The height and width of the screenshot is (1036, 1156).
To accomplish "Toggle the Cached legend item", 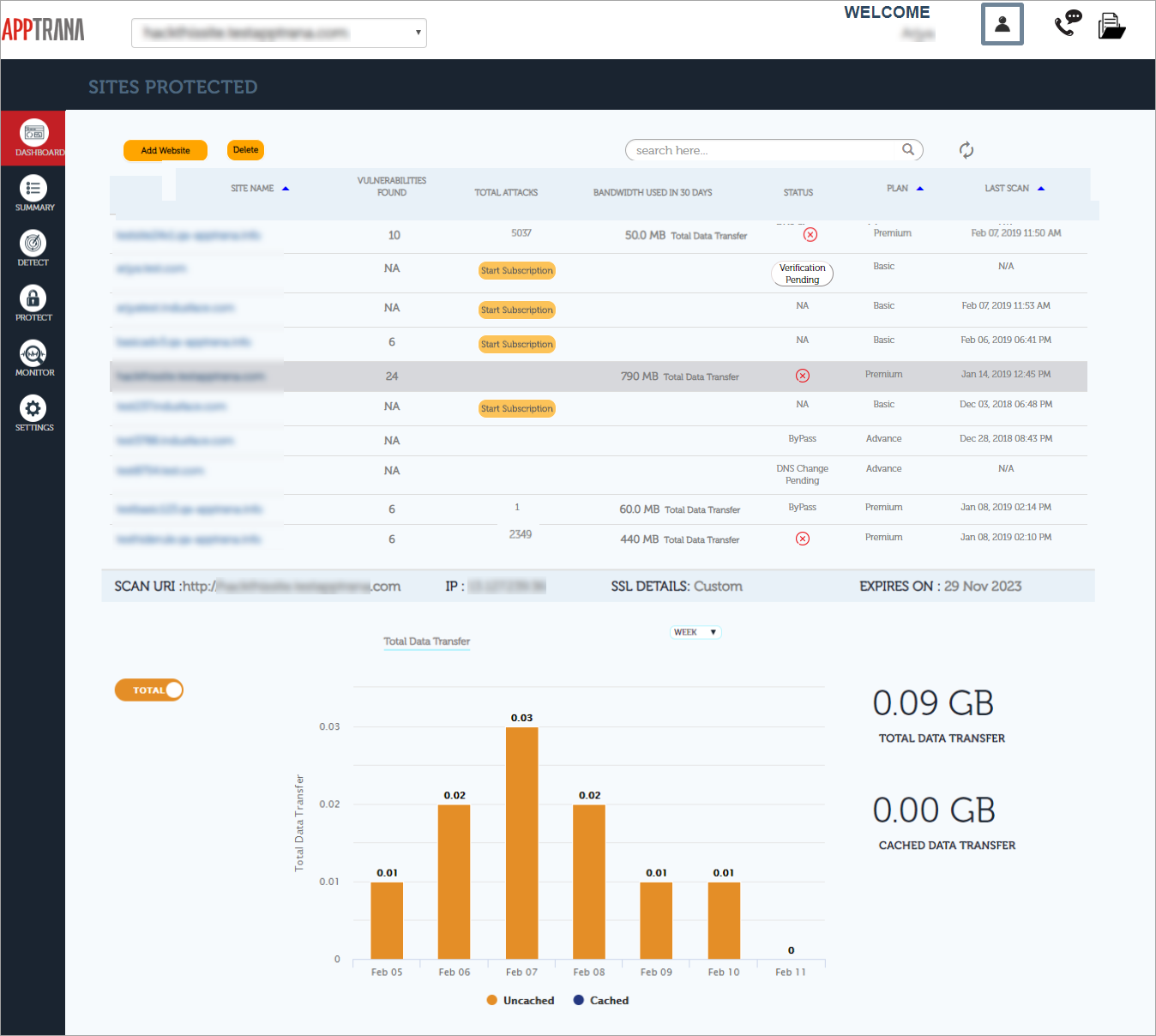I will [x=601, y=1000].
